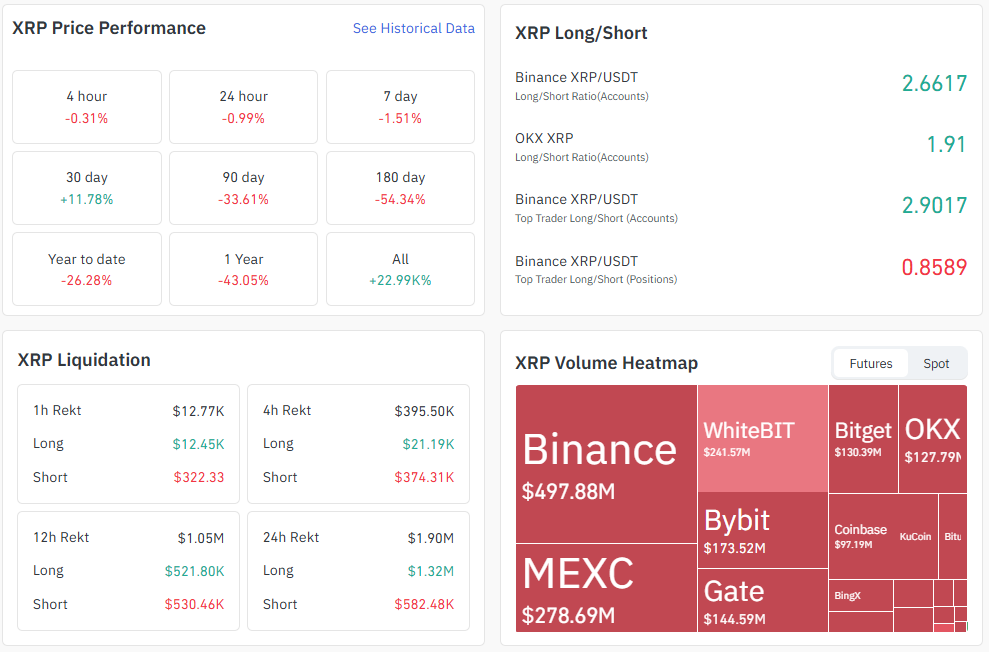Click the Year to date performance card
The height and width of the screenshot is (652, 989).
point(87,269)
